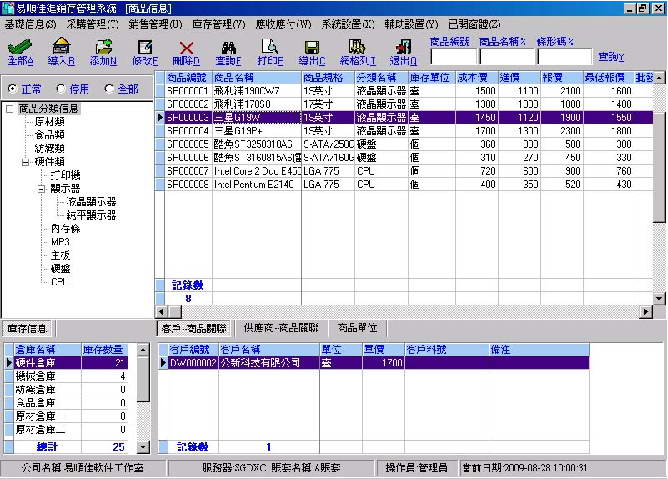Open the 銷售管理 menu
This screenshot has height=479, width=668.
coord(155,24)
